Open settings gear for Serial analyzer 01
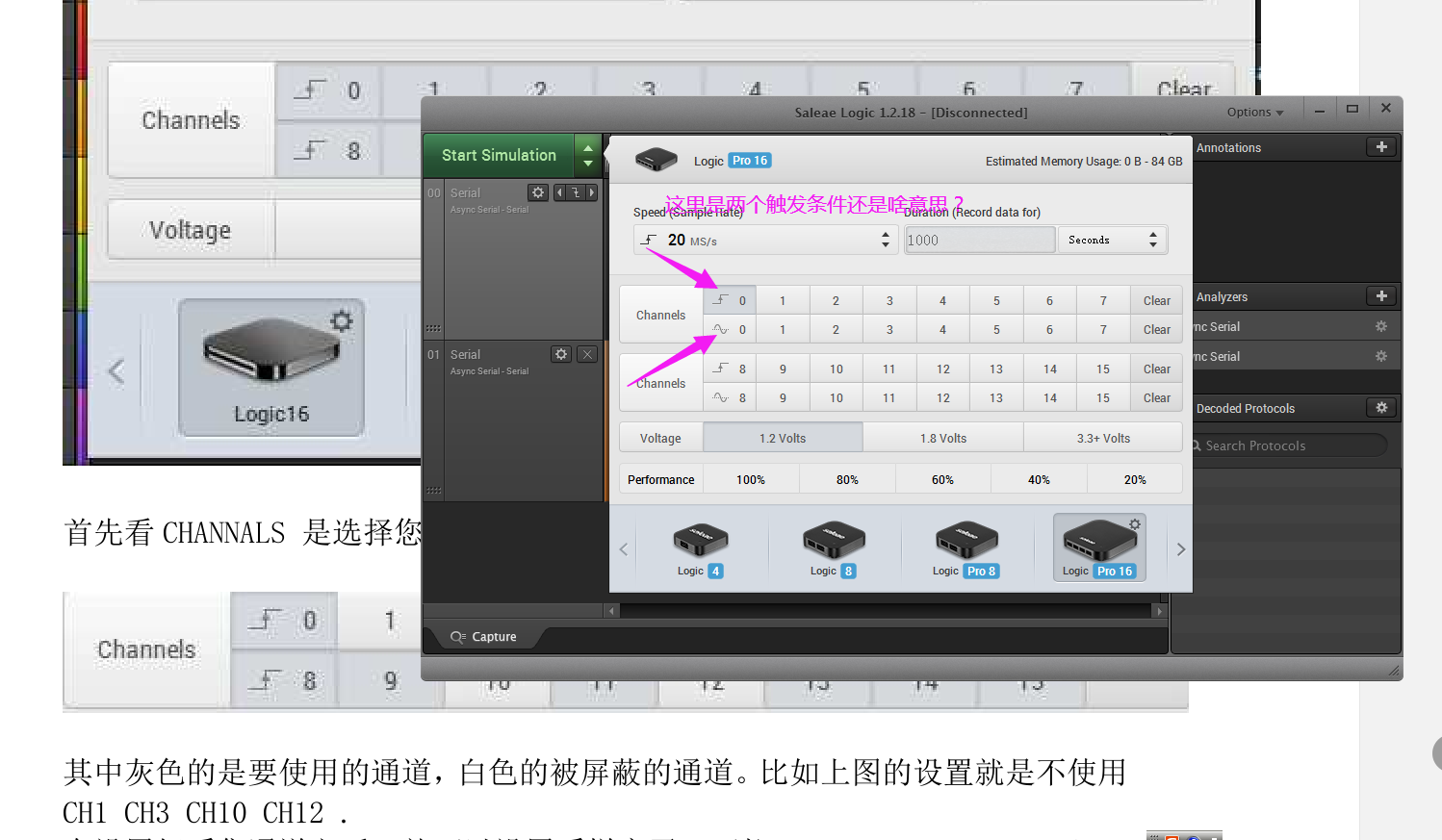This screenshot has height=840, width=1442. point(561,354)
